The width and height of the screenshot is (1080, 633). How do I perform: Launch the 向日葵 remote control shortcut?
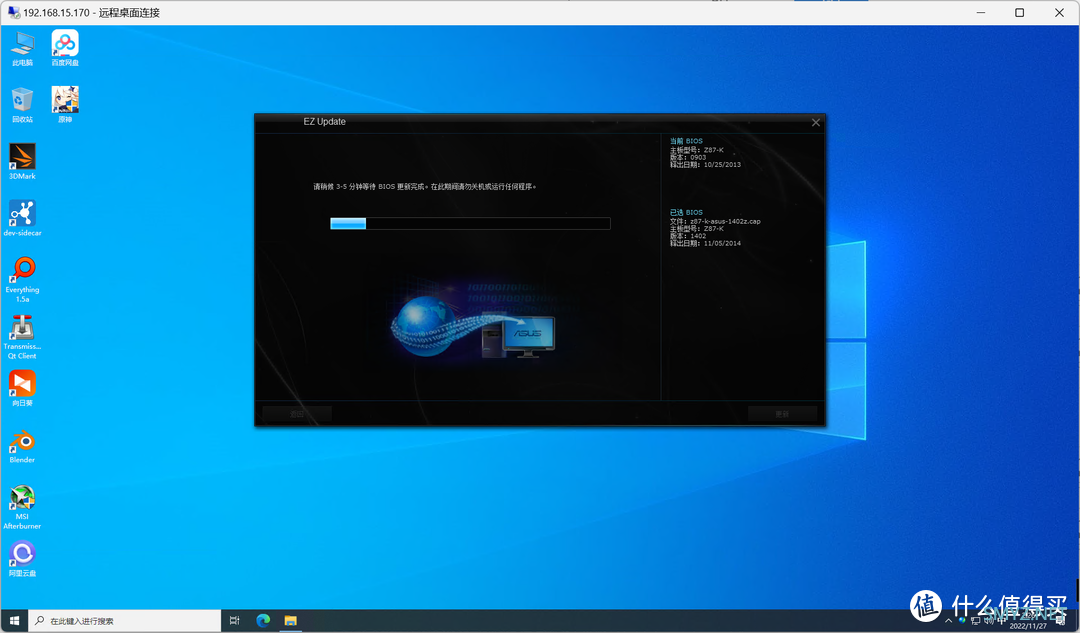point(22,388)
